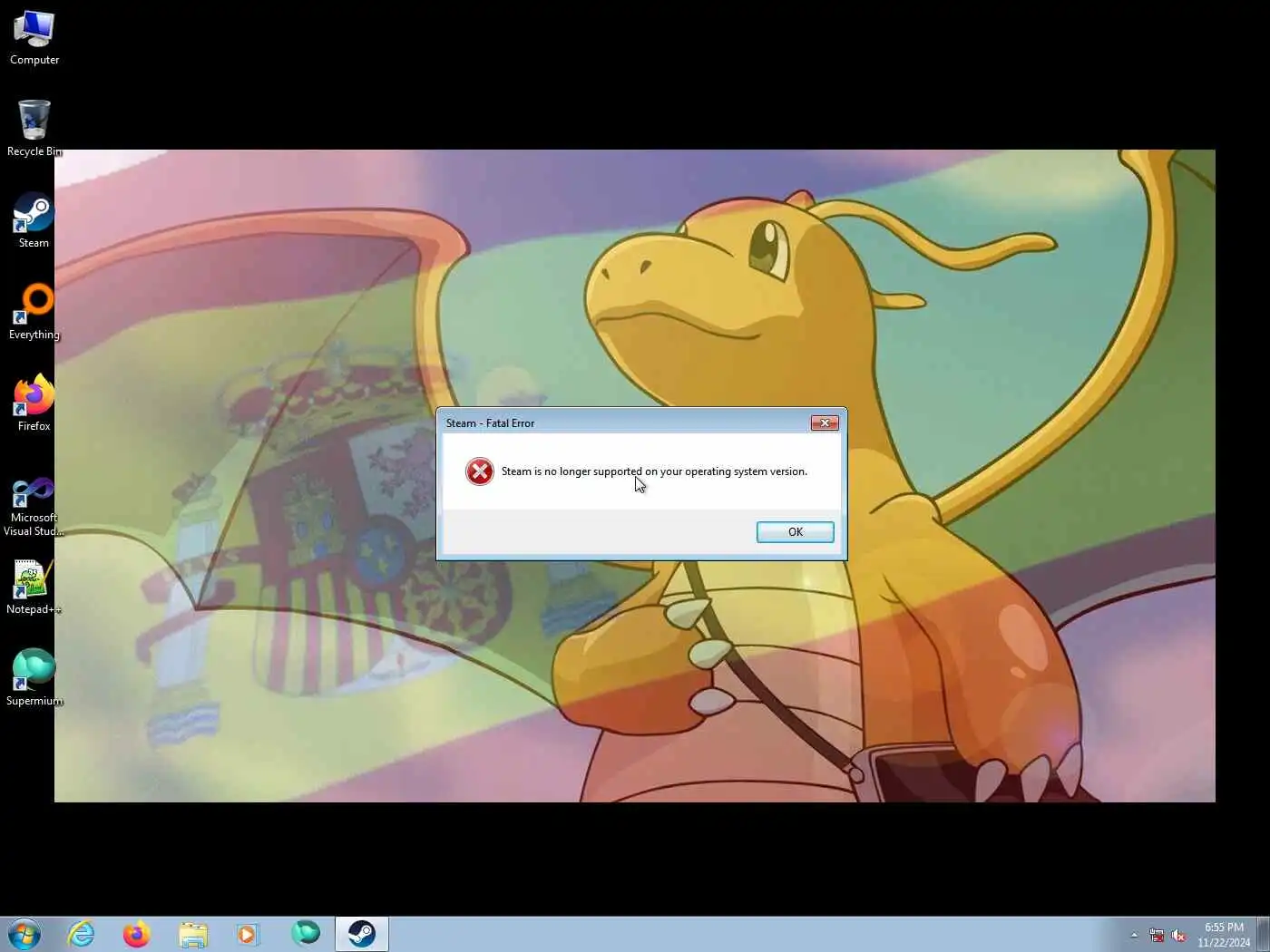The height and width of the screenshot is (952, 1270).
Task: Launch Internet Explorer from the taskbar
Action: click(81, 934)
